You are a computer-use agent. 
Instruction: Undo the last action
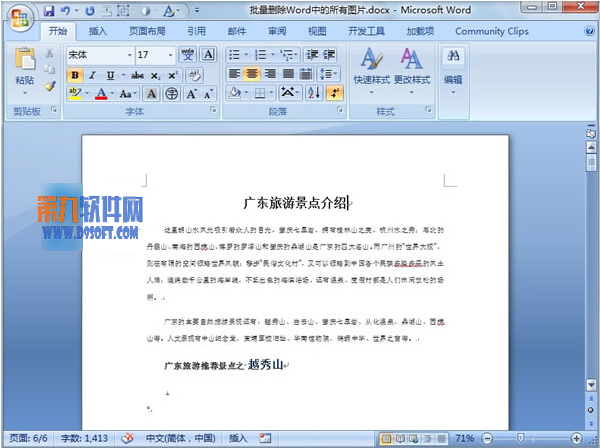tap(65, 11)
